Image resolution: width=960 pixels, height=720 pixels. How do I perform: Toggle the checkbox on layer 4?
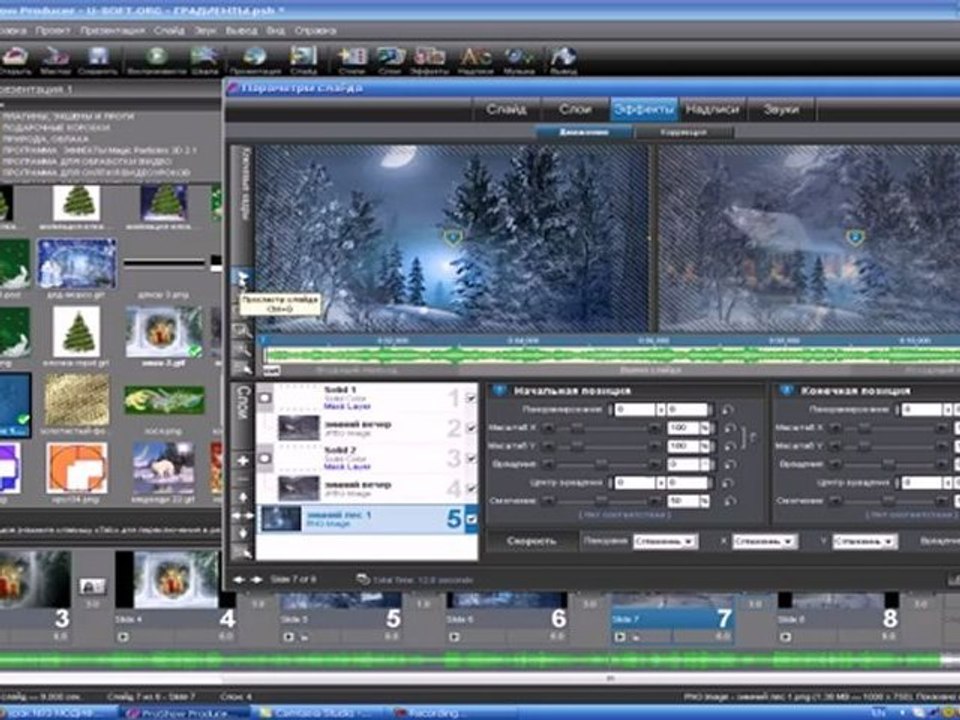pyautogui.click(x=471, y=488)
